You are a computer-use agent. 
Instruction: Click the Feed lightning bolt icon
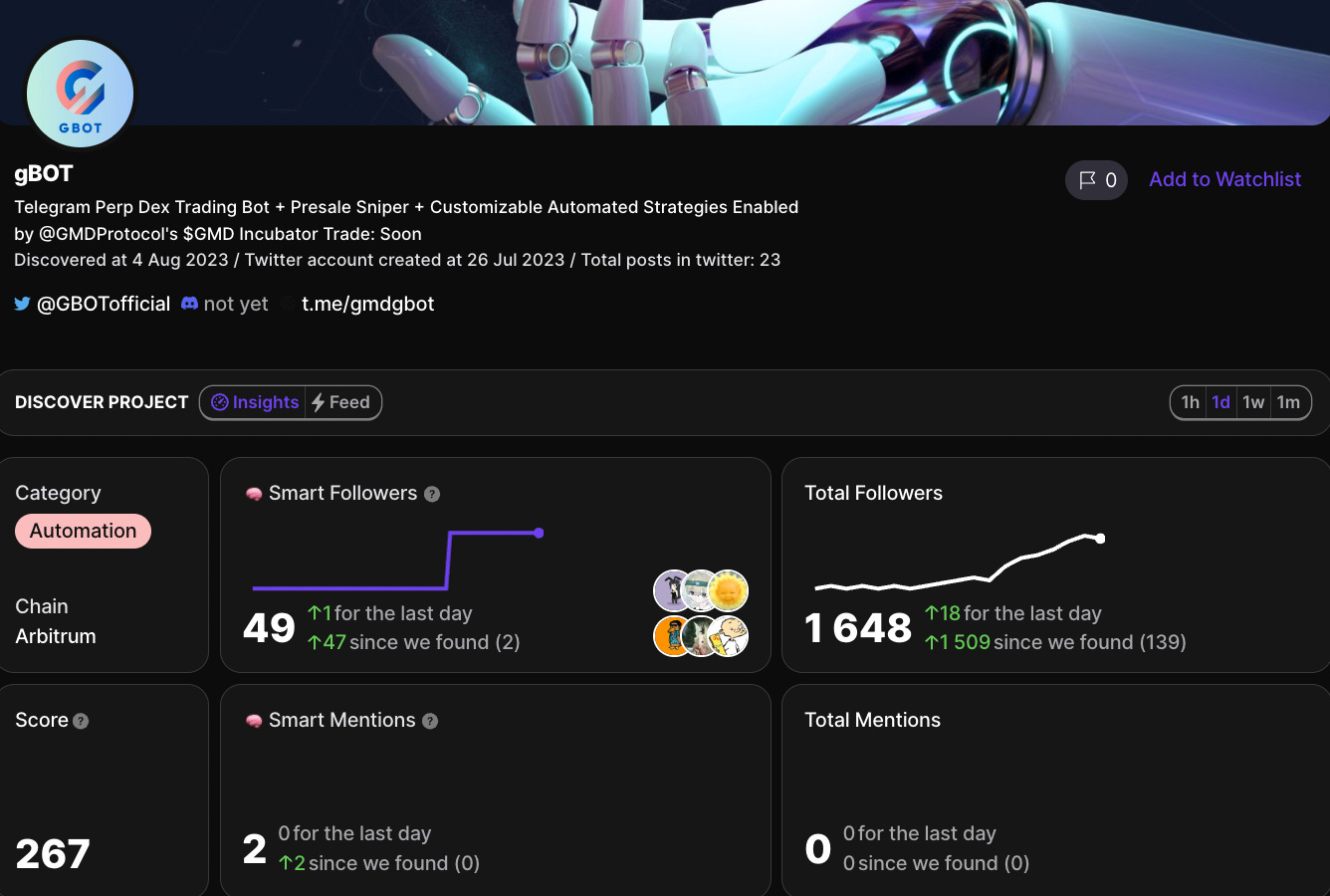(x=319, y=402)
